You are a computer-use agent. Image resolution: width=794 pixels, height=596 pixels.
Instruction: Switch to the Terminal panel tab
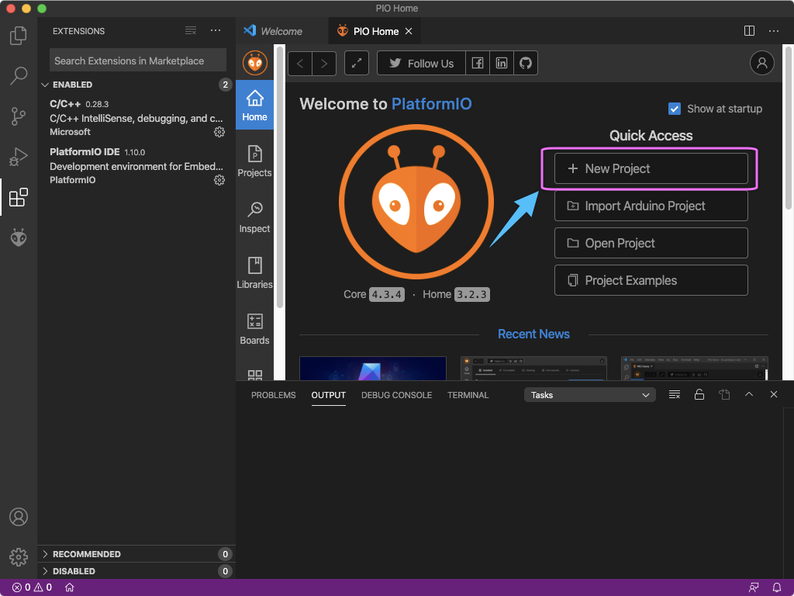(468, 395)
